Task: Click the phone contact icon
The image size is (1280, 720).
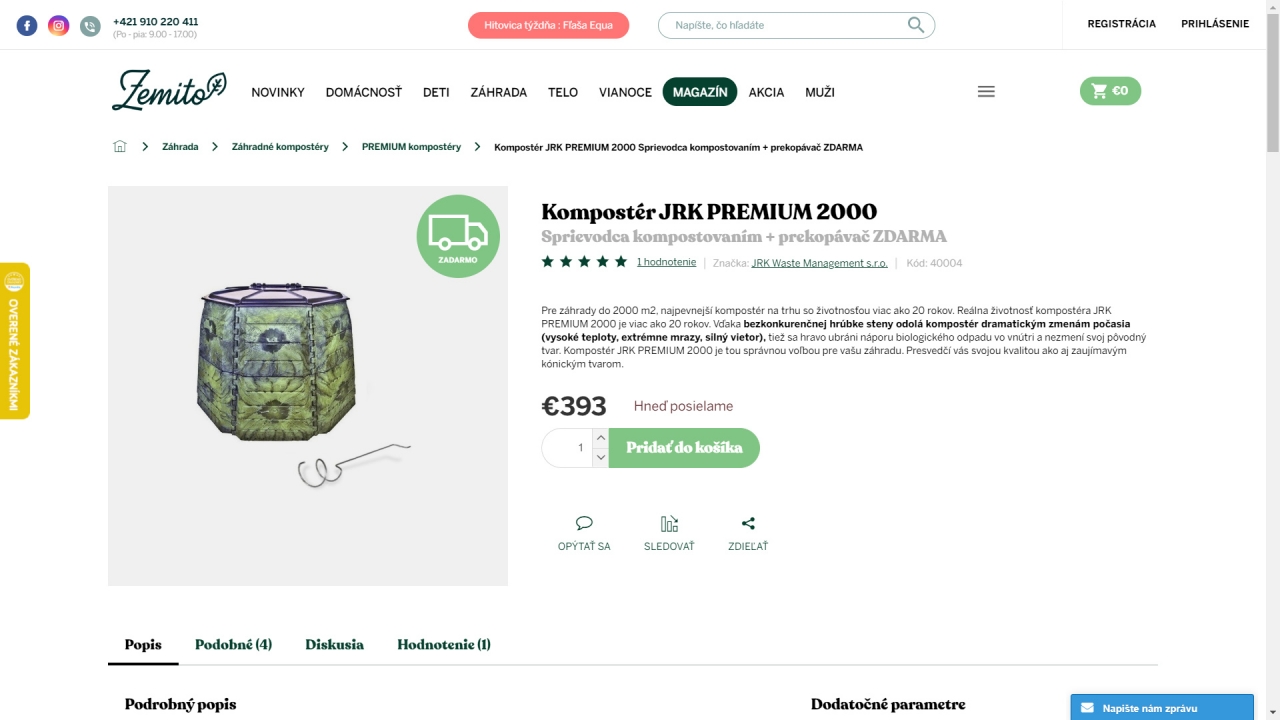Action: pyautogui.click(x=90, y=26)
